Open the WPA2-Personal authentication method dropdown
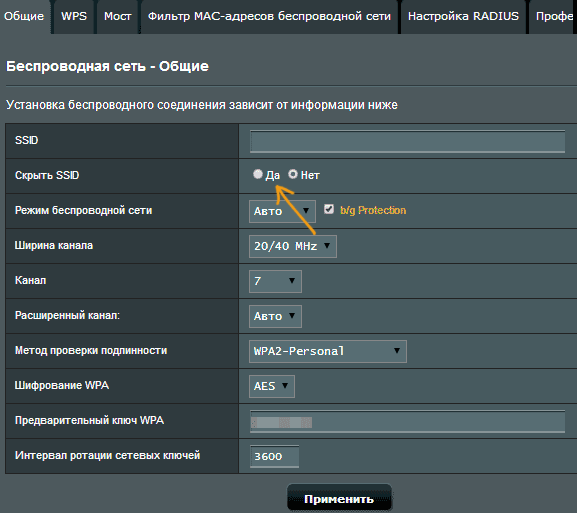Image resolution: width=577 pixels, height=513 pixels. click(x=328, y=351)
